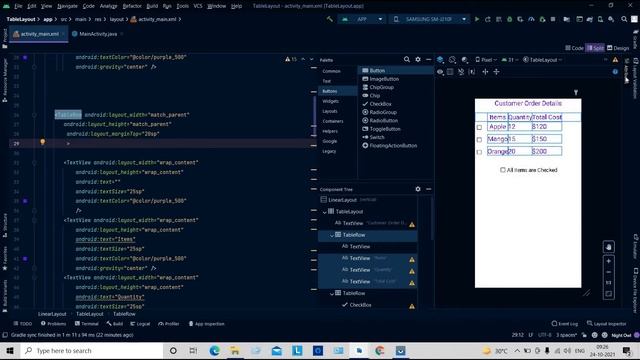The image size is (640, 360).
Task: Open the Problems tool window
Action: (x=53, y=324)
